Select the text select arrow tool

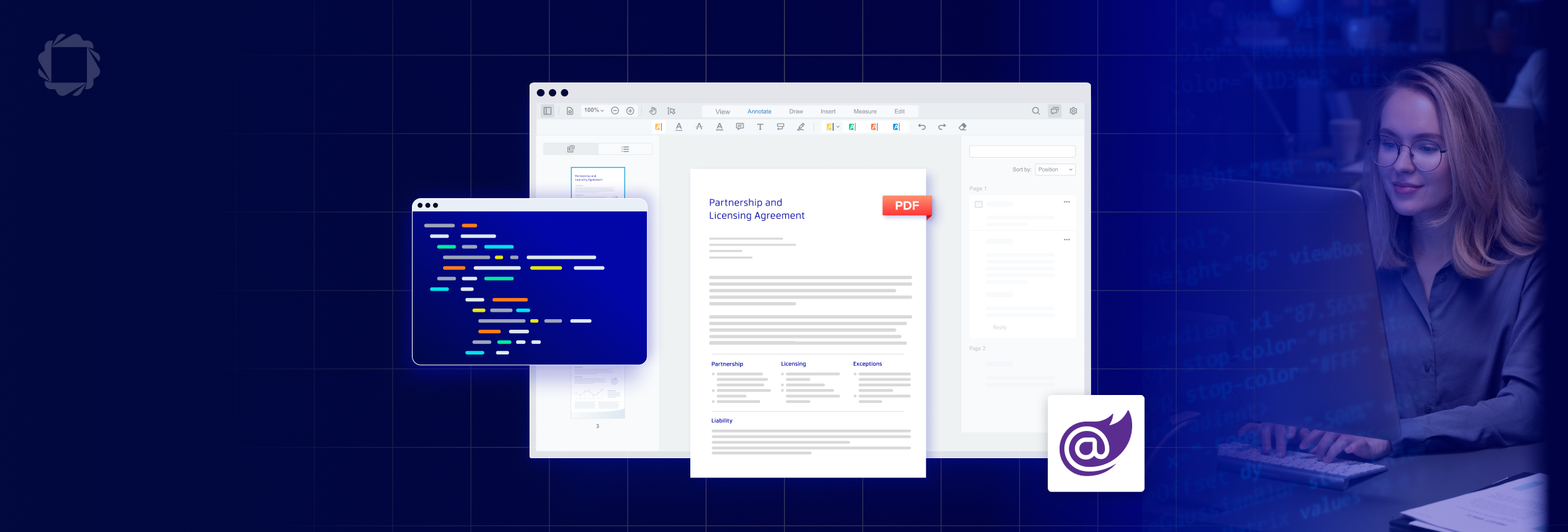[x=672, y=111]
